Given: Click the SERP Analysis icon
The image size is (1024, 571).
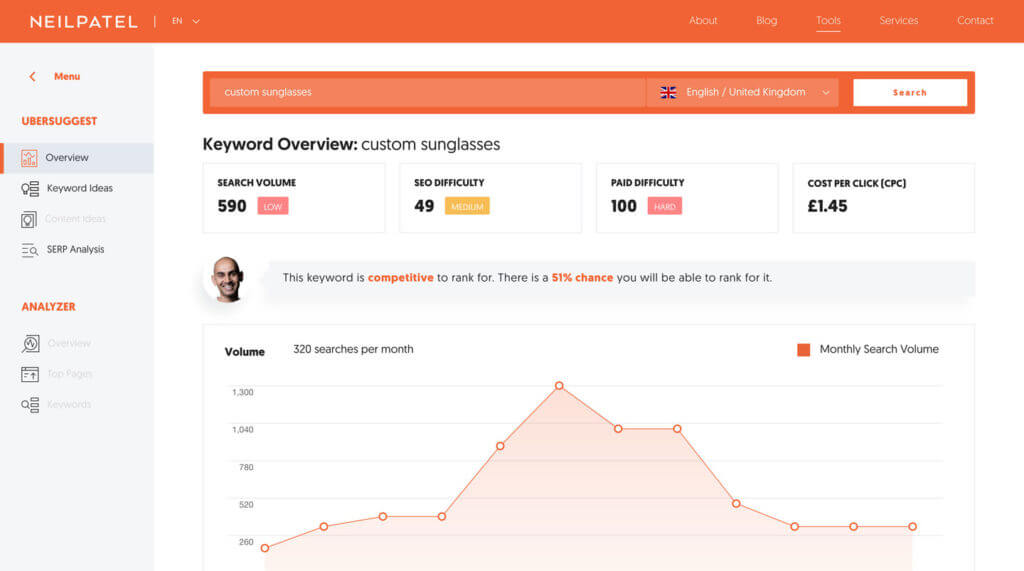Looking at the screenshot, I should click(x=29, y=250).
